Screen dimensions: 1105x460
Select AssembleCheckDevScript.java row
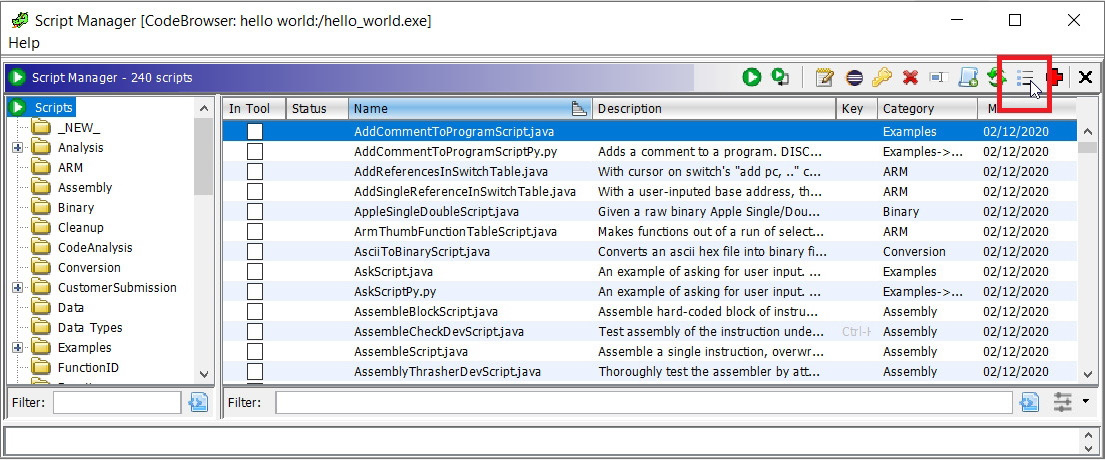(650, 332)
